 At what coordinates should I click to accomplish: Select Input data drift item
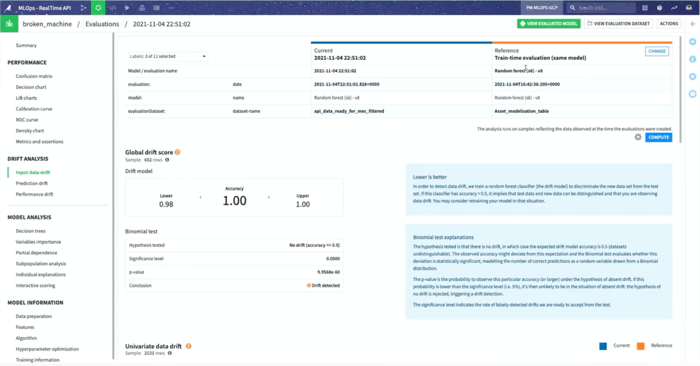pyautogui.click(x=33, y=172)
